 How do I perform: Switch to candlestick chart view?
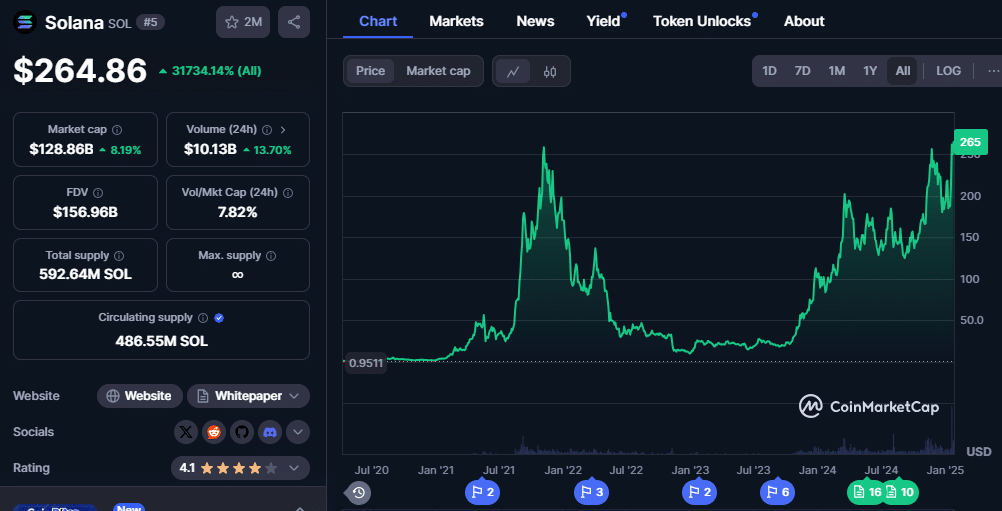click(550, 71)
